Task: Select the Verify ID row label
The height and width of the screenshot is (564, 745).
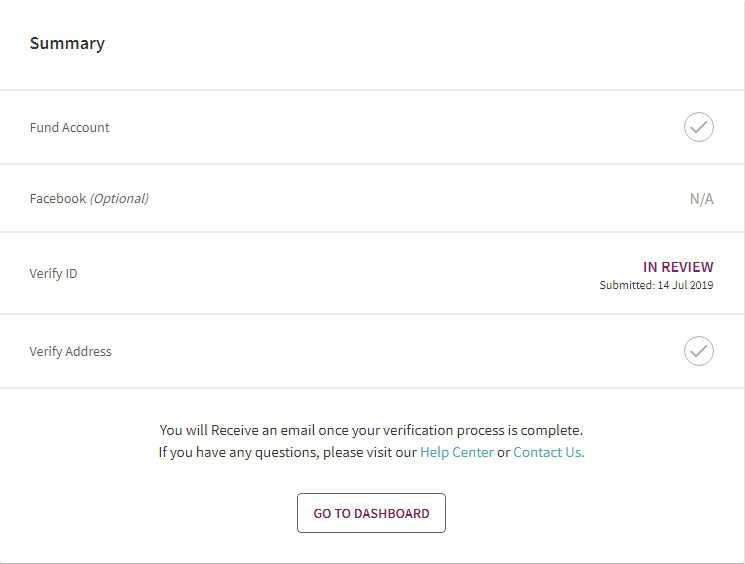Action: [54, 273]
